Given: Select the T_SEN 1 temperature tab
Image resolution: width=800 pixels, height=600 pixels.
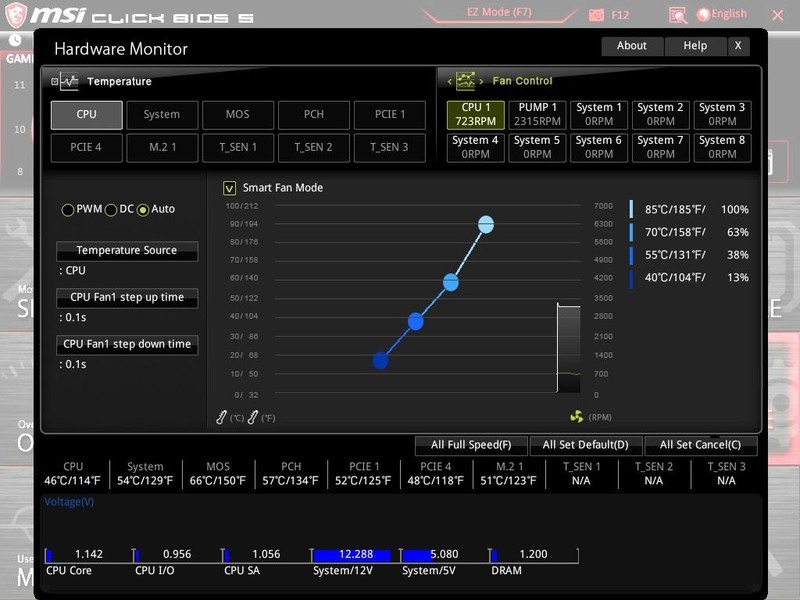Looking at the screenshot, I should [x=238, y=147].
